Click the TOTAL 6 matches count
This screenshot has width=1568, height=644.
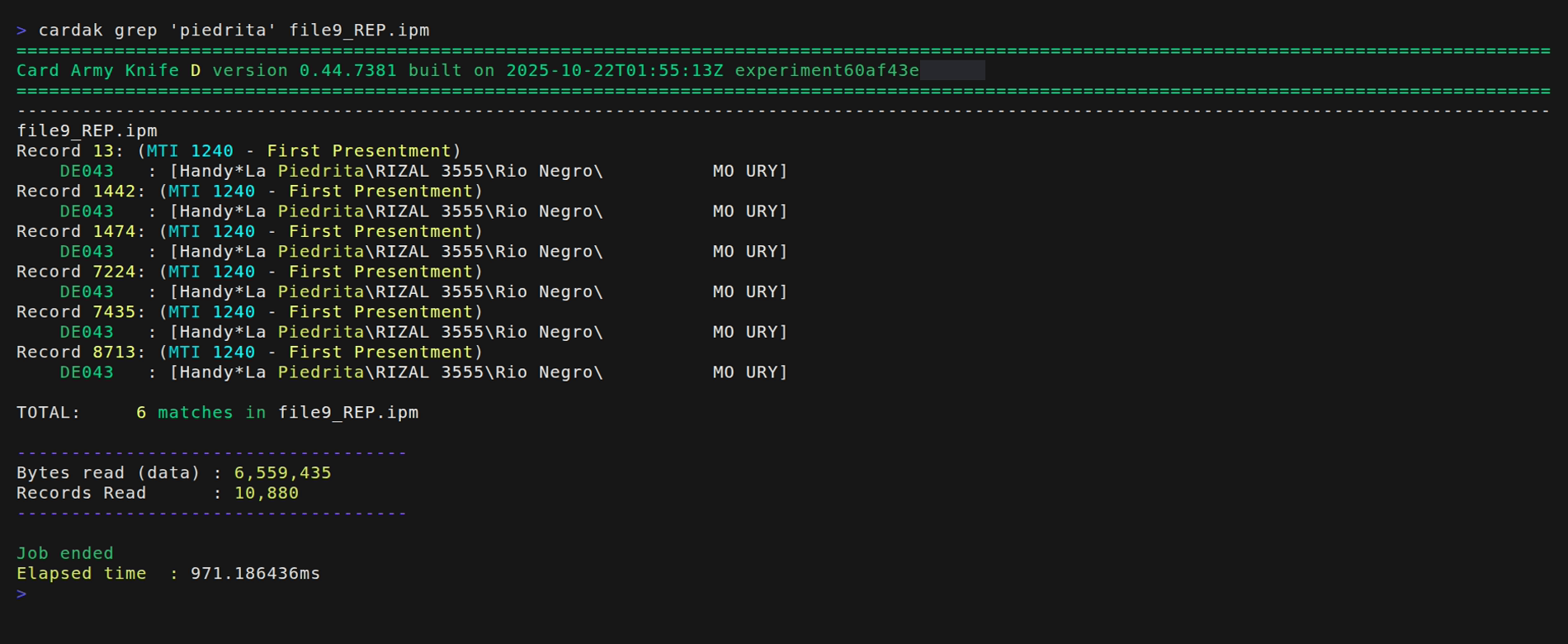tap(141, 413)
